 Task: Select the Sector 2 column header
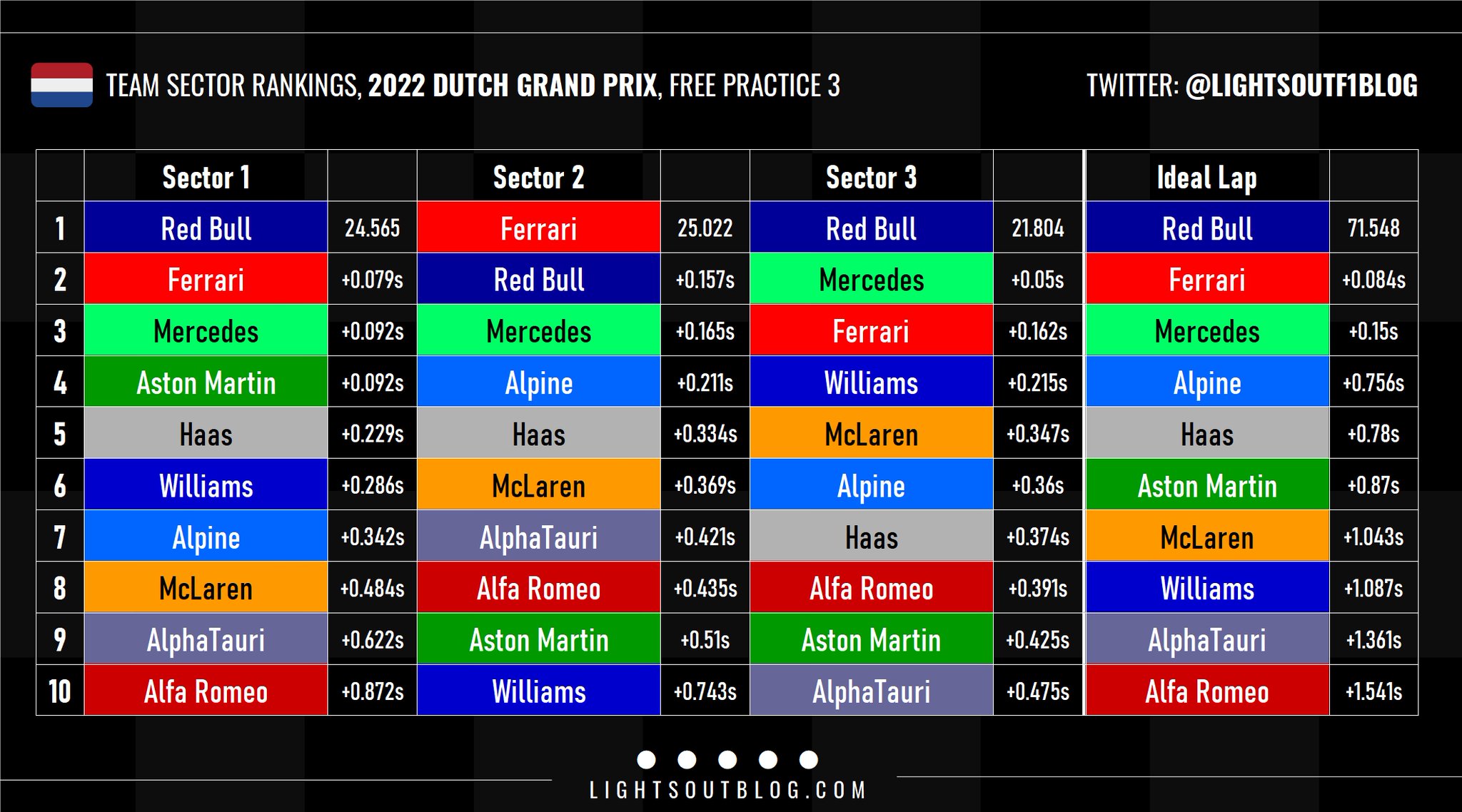[x=538, y=177]
